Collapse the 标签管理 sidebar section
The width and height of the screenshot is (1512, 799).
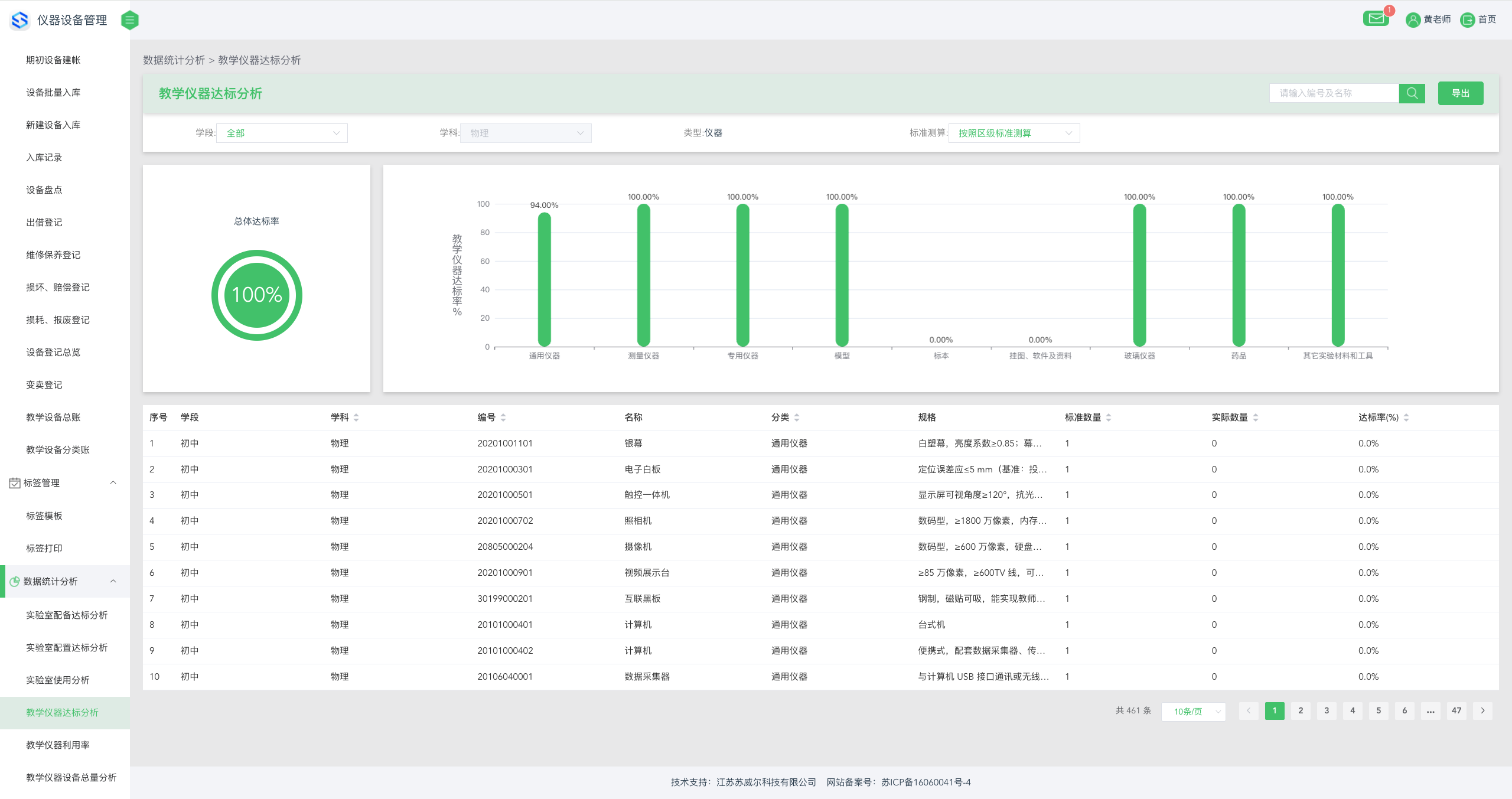113,482
